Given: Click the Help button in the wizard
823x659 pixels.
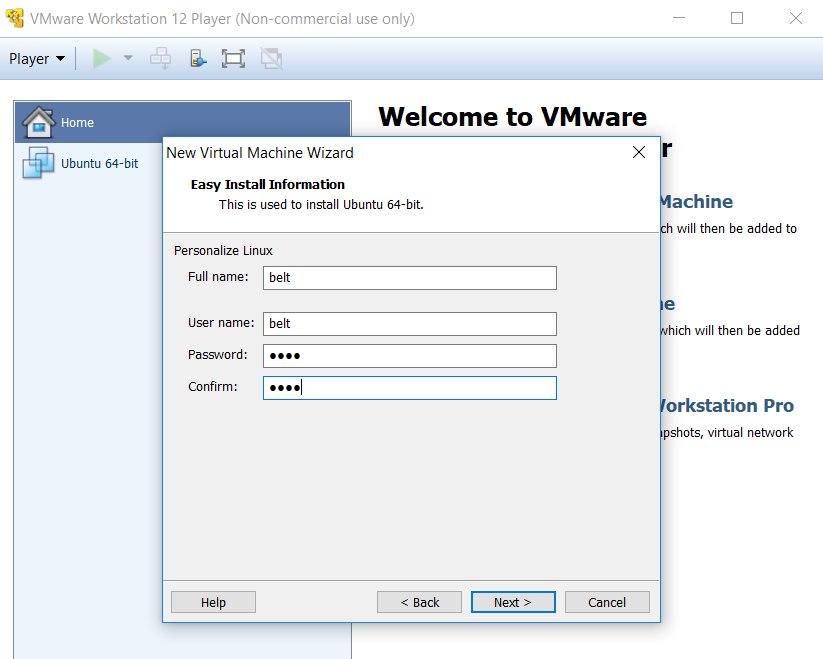Looking at the screenshot, I should [x=213, y=602].
